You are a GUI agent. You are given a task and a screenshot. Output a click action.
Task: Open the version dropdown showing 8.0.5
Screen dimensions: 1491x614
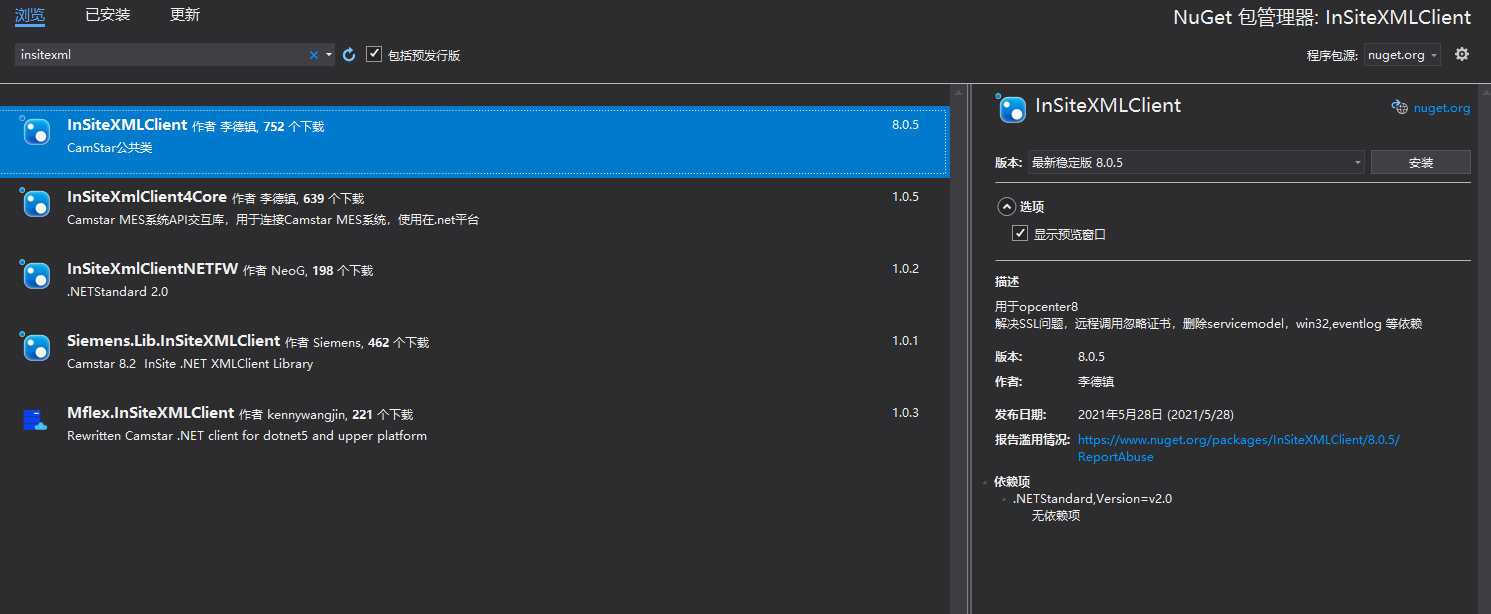pos(1196,162)
